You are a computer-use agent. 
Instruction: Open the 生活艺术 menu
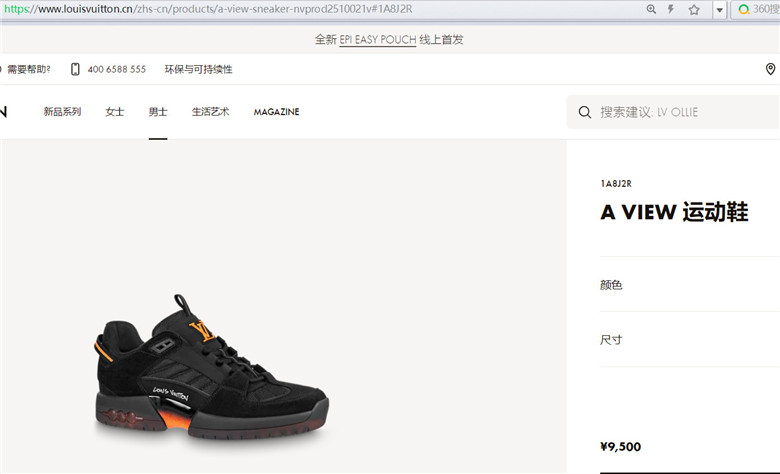pos(210,112)
